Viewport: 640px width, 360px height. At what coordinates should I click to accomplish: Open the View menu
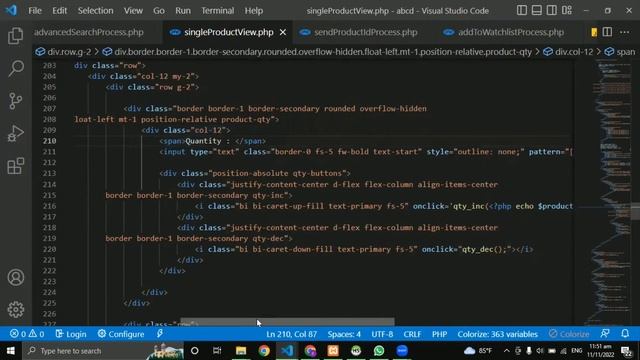133,11
